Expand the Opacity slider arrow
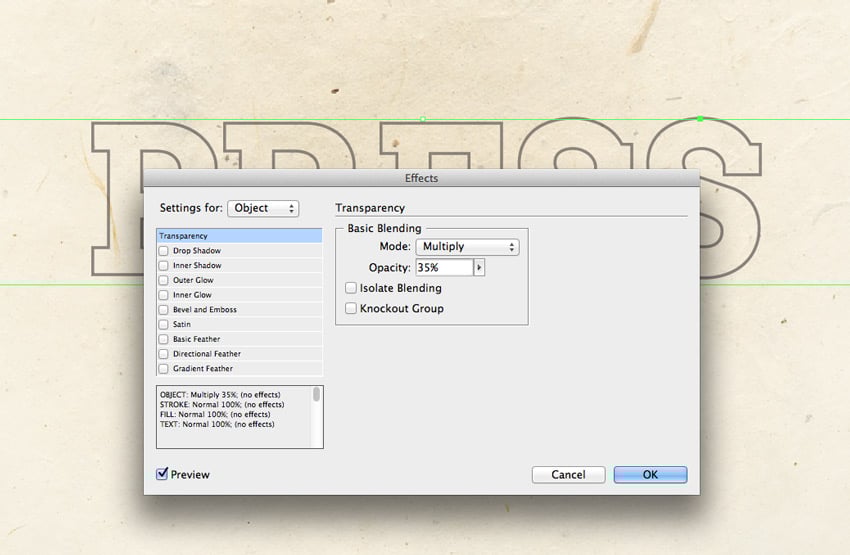The height and width of the screenshot is (555, 850). [479, 268]
